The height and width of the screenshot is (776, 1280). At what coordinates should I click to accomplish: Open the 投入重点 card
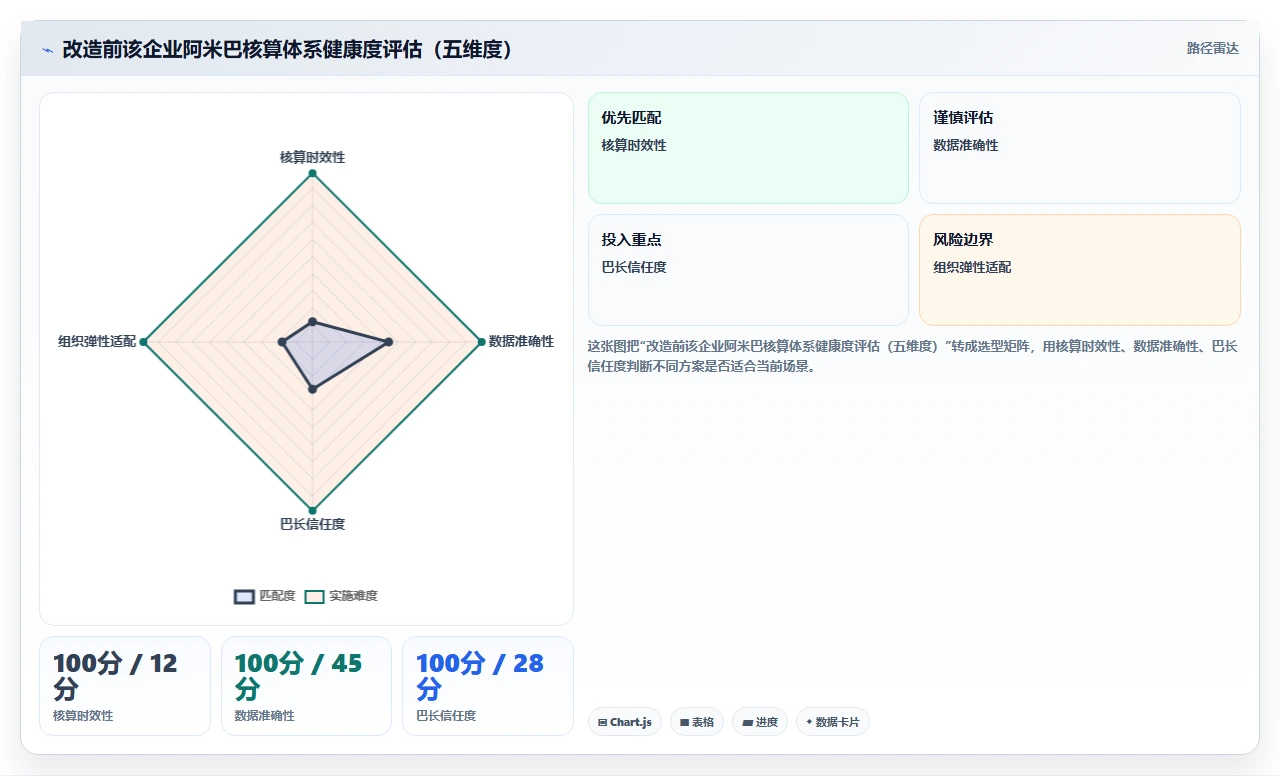pyautogui.click(x=748, y=270)
